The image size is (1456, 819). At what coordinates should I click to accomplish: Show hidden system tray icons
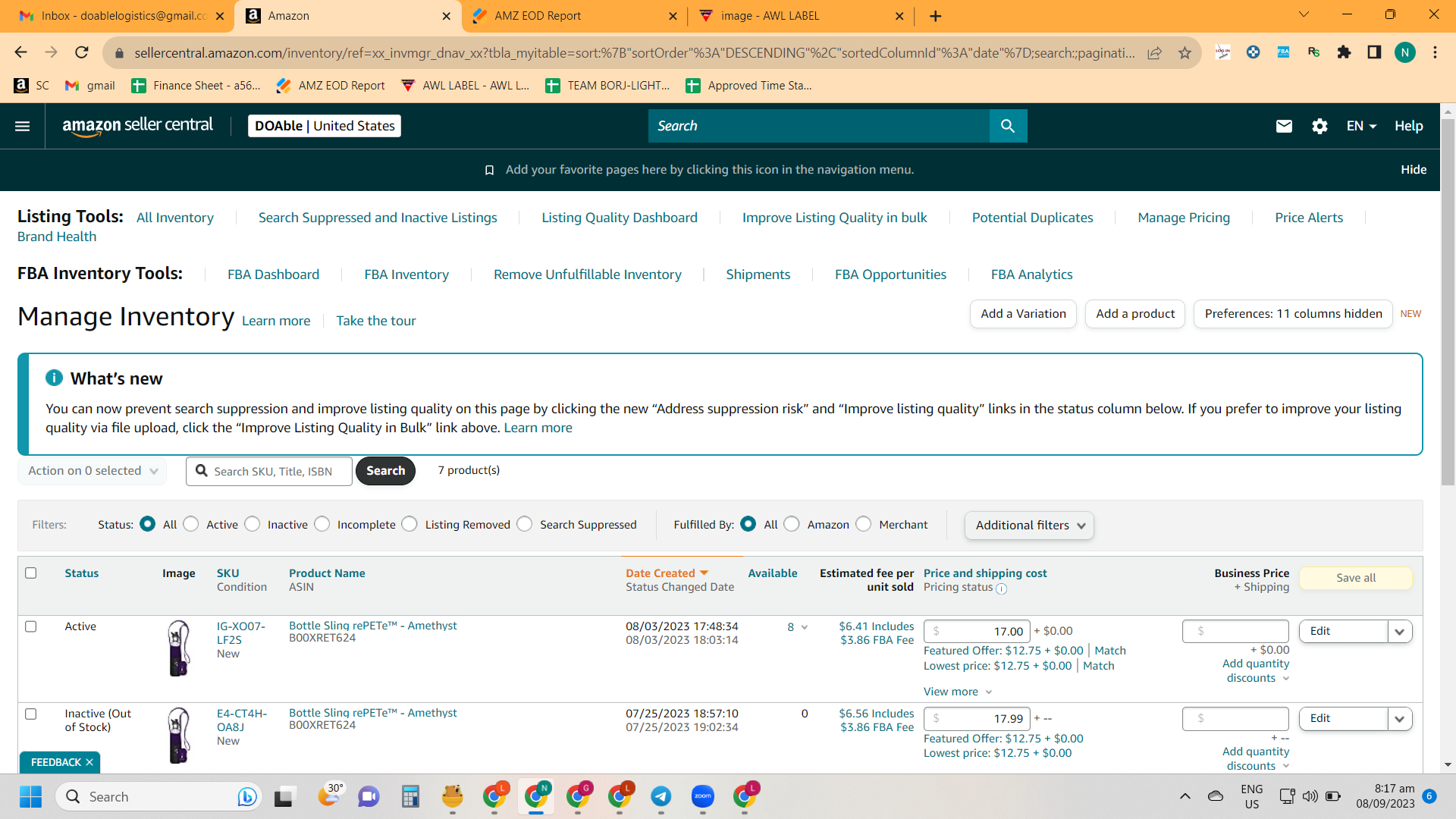pos(1185,796)
